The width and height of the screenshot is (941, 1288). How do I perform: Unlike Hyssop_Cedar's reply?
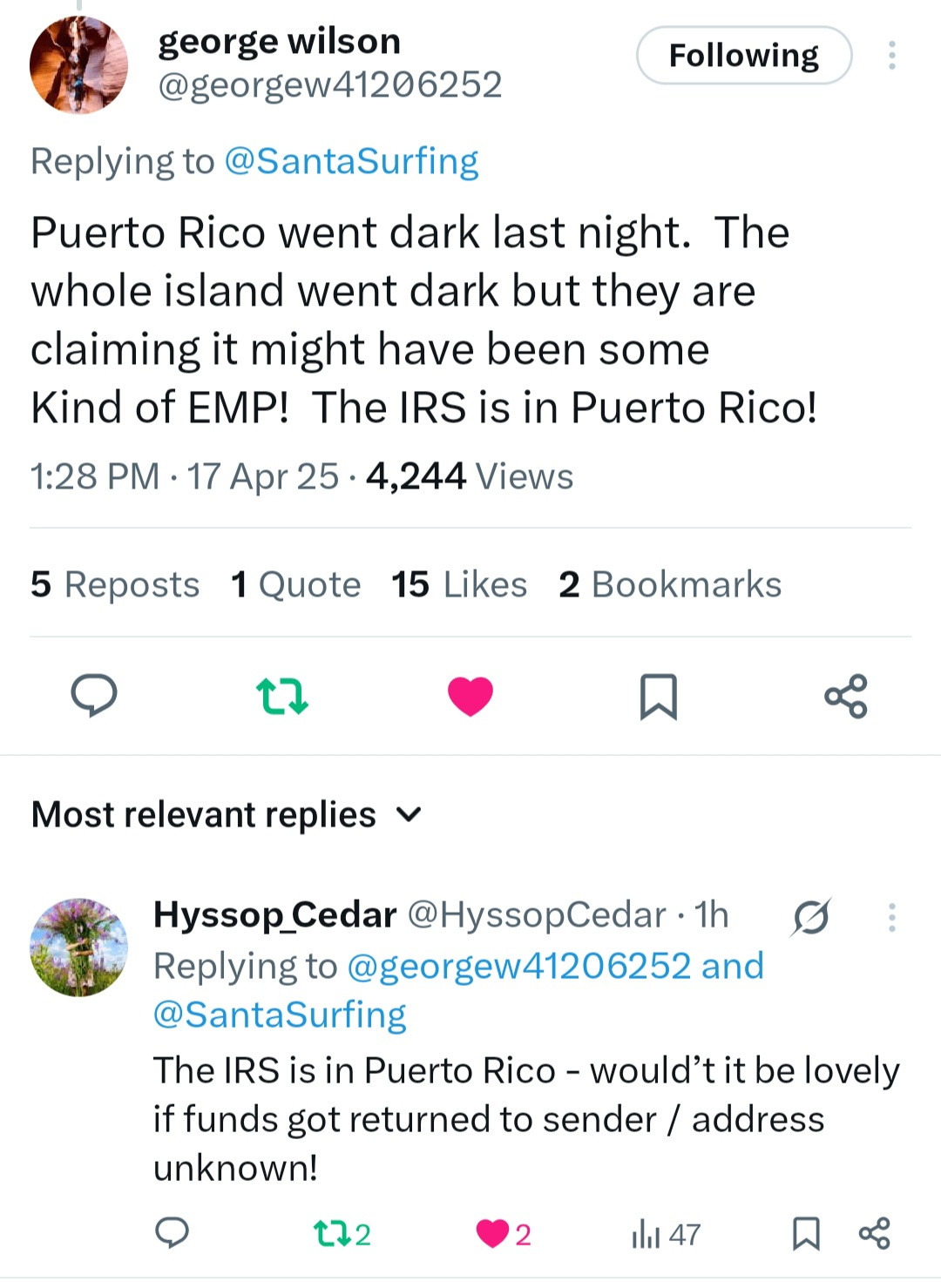click(493, 1233)
